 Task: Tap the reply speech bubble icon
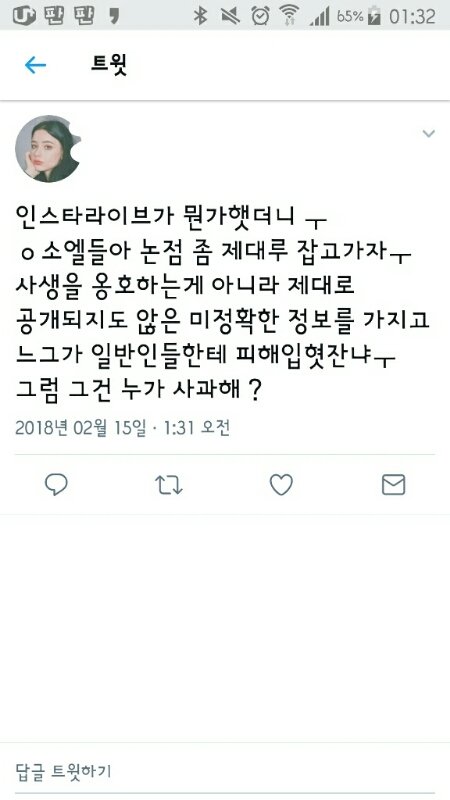[56, 485]
